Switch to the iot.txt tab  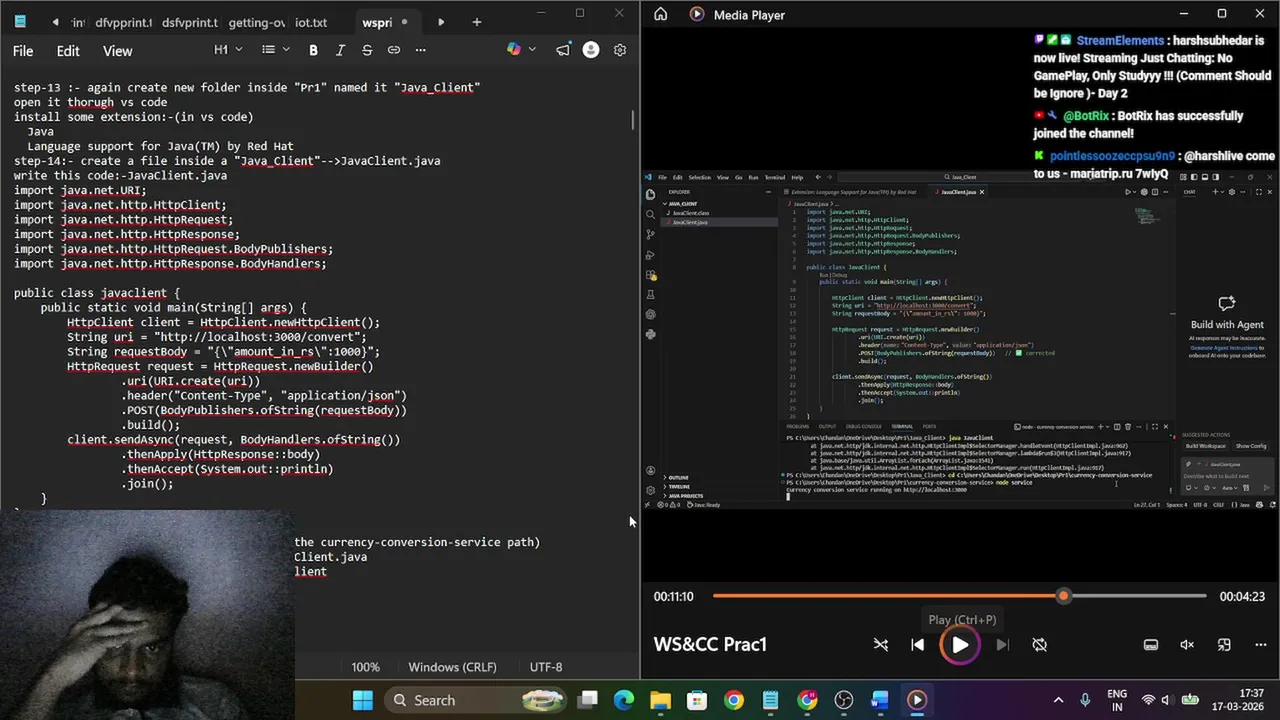pyautogui.click(x=311, y=22)
